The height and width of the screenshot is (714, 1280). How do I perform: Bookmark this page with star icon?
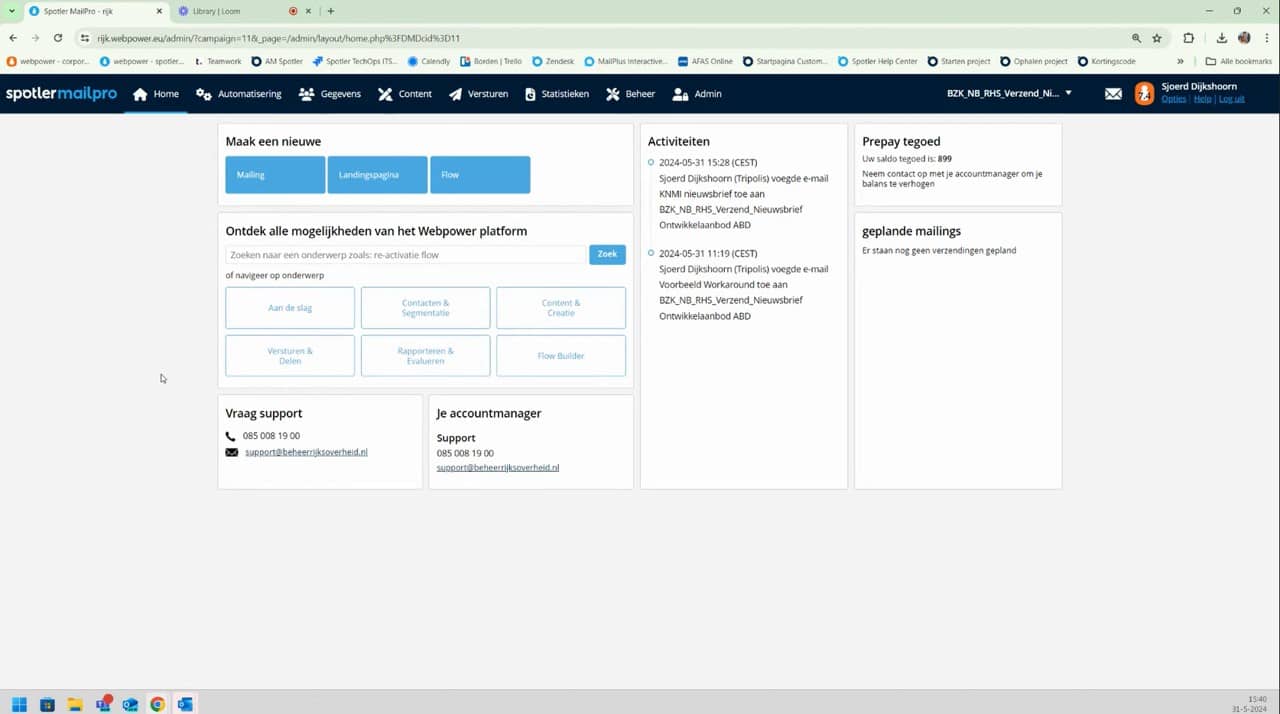point(1157,38)
